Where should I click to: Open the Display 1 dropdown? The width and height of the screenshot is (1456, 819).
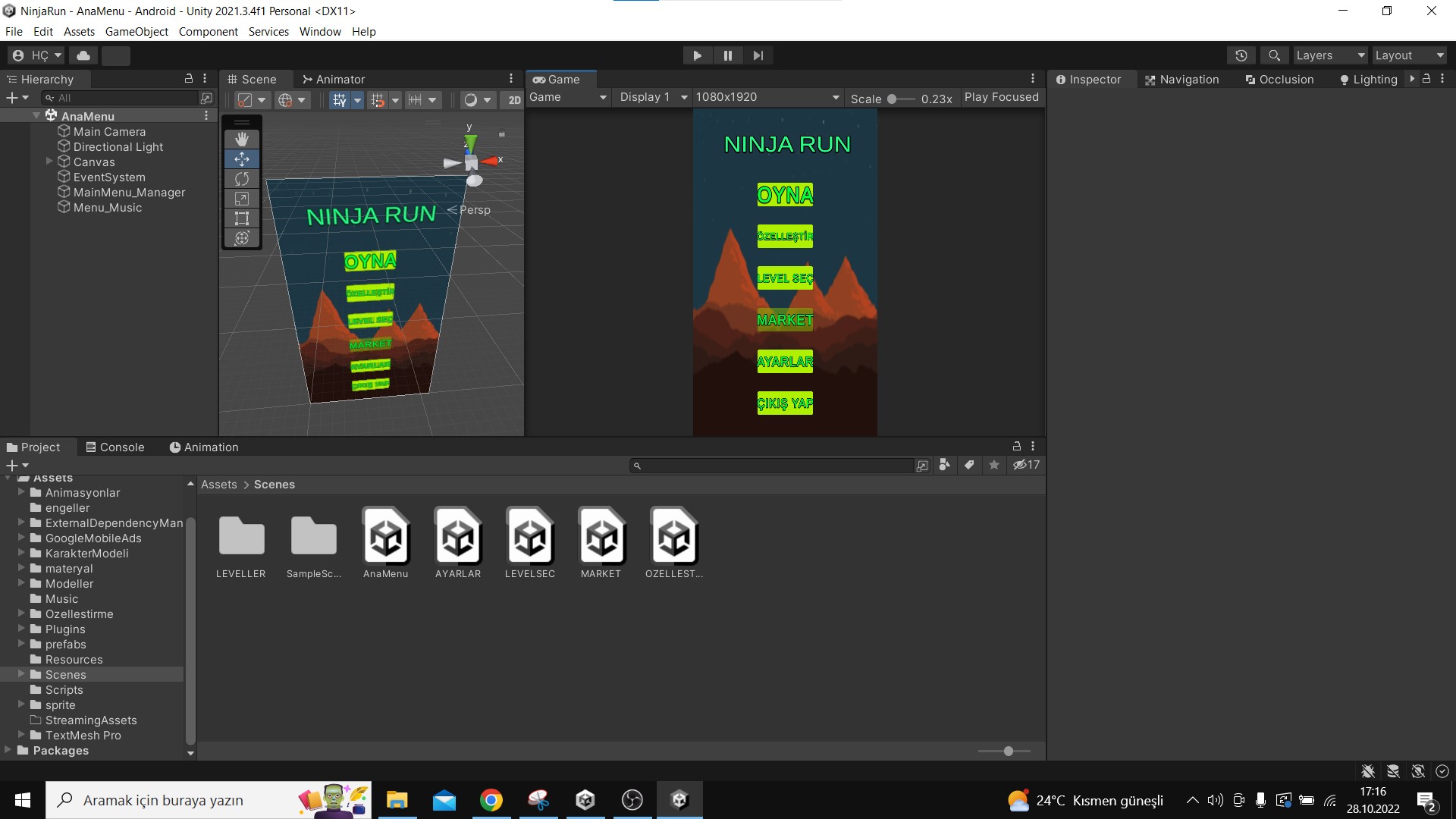(x=653, y=97)
